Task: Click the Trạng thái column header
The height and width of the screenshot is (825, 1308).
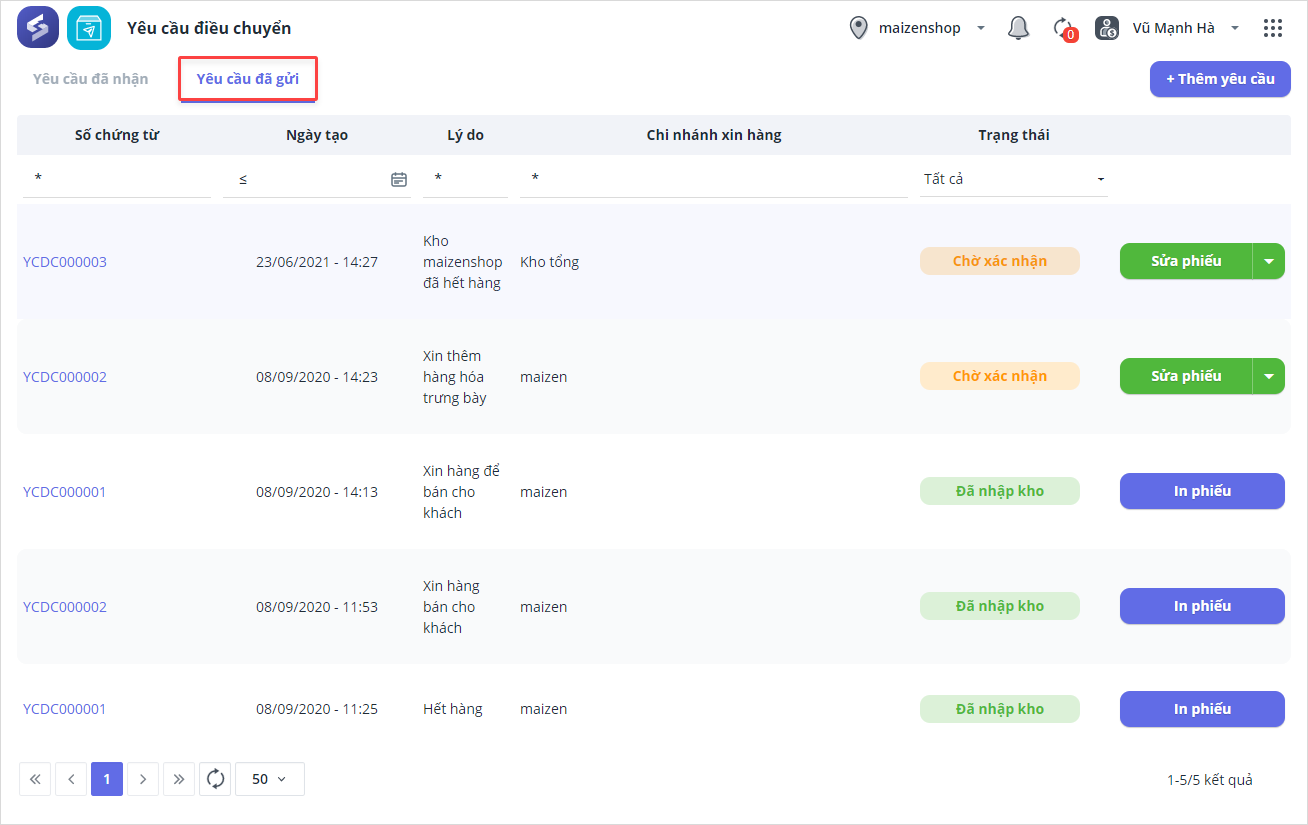Action: tap(1014, 135)
